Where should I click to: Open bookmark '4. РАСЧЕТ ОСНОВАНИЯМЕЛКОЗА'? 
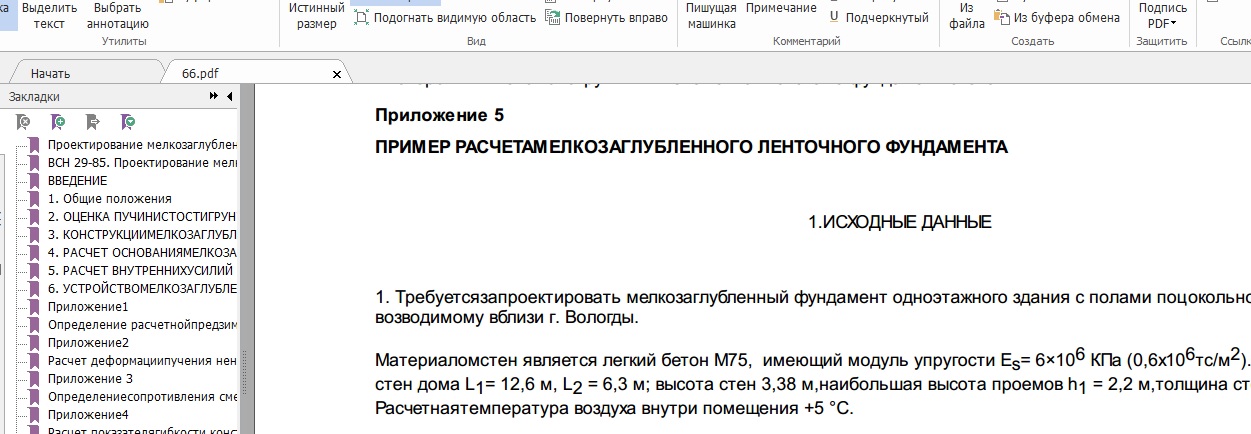(142, 253)
